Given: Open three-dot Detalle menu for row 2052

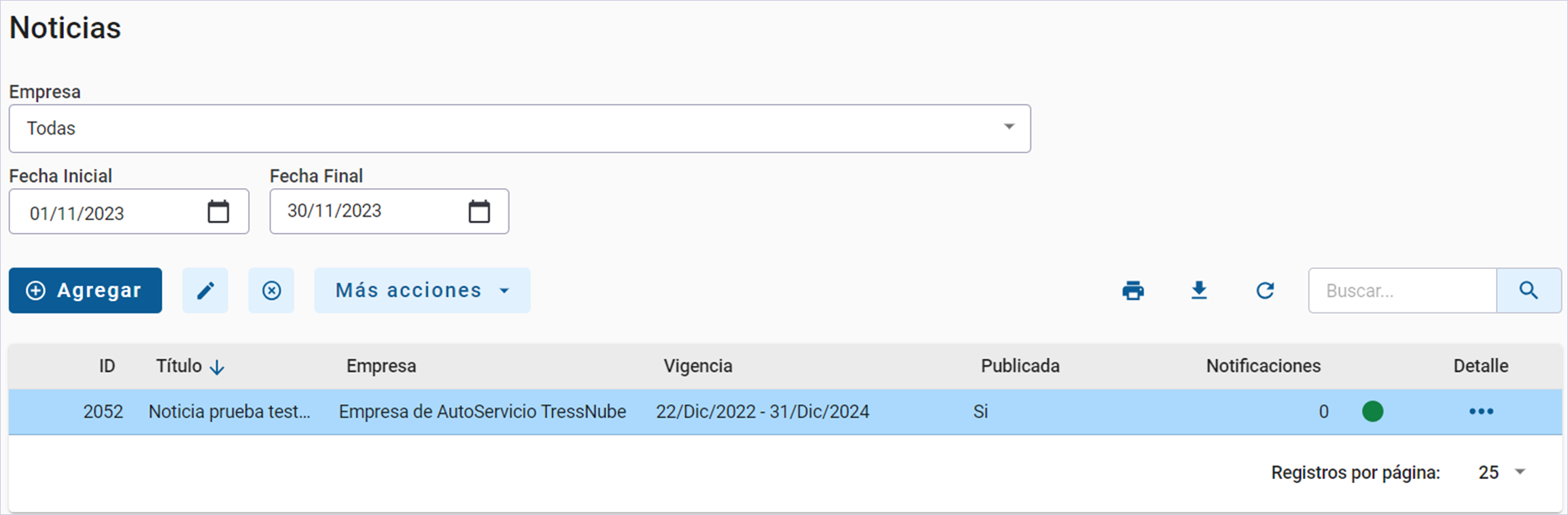Looking at the screenshot, I should (x=1481, y=412).
